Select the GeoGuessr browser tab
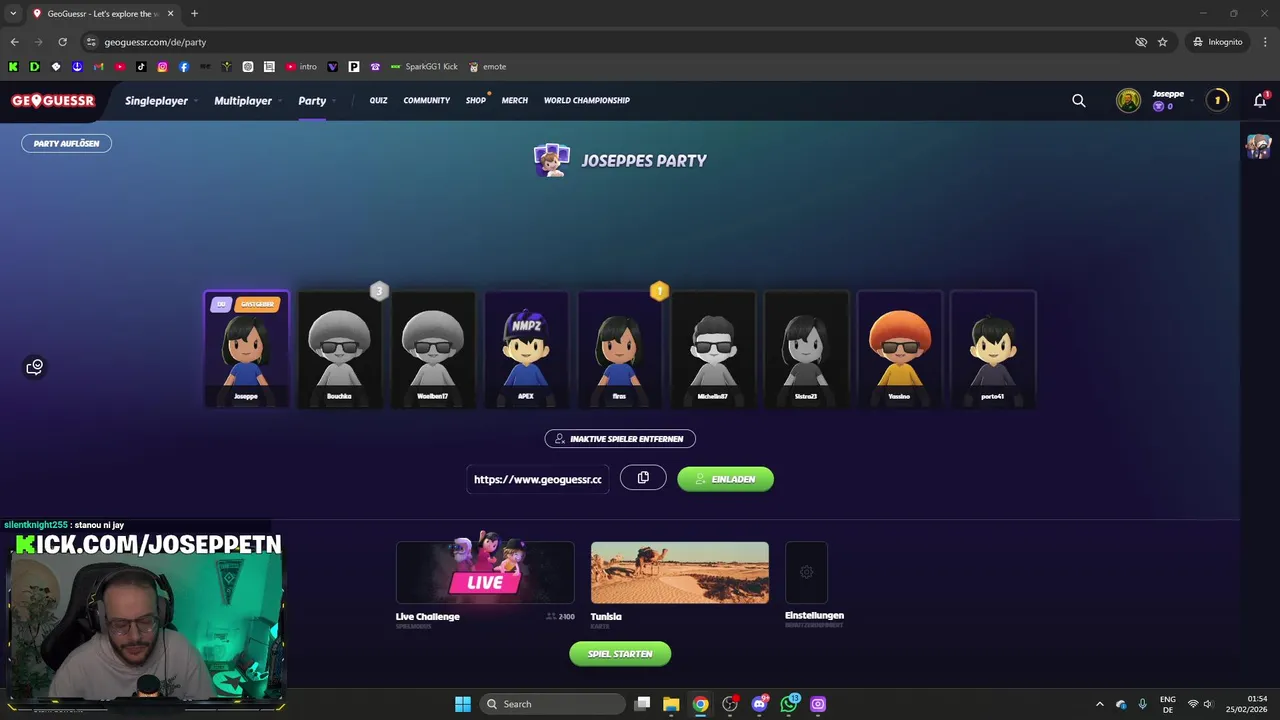1280x720 pixels. 103,13
